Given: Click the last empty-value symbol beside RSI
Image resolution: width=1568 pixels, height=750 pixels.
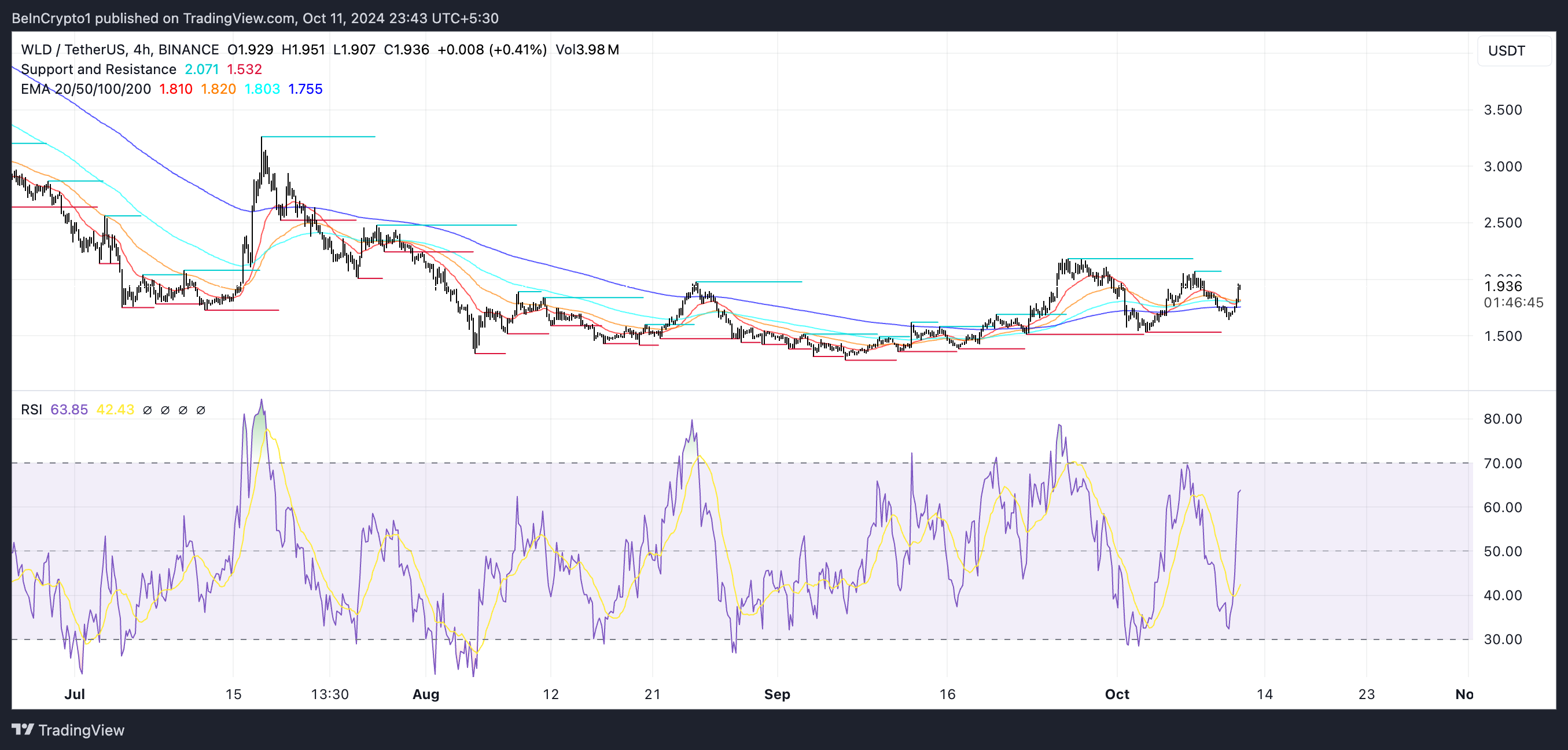Looking at the screenshot, I should pyautogui.click(x=201, y=410).
